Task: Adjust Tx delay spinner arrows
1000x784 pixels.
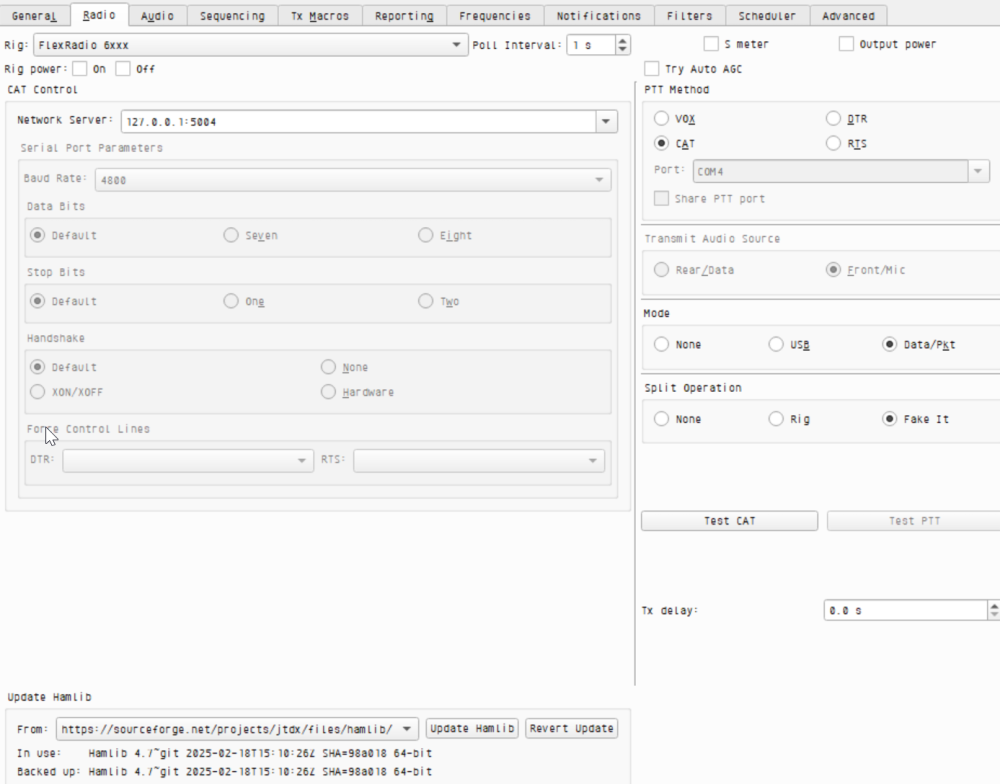Action: (994, 610)
